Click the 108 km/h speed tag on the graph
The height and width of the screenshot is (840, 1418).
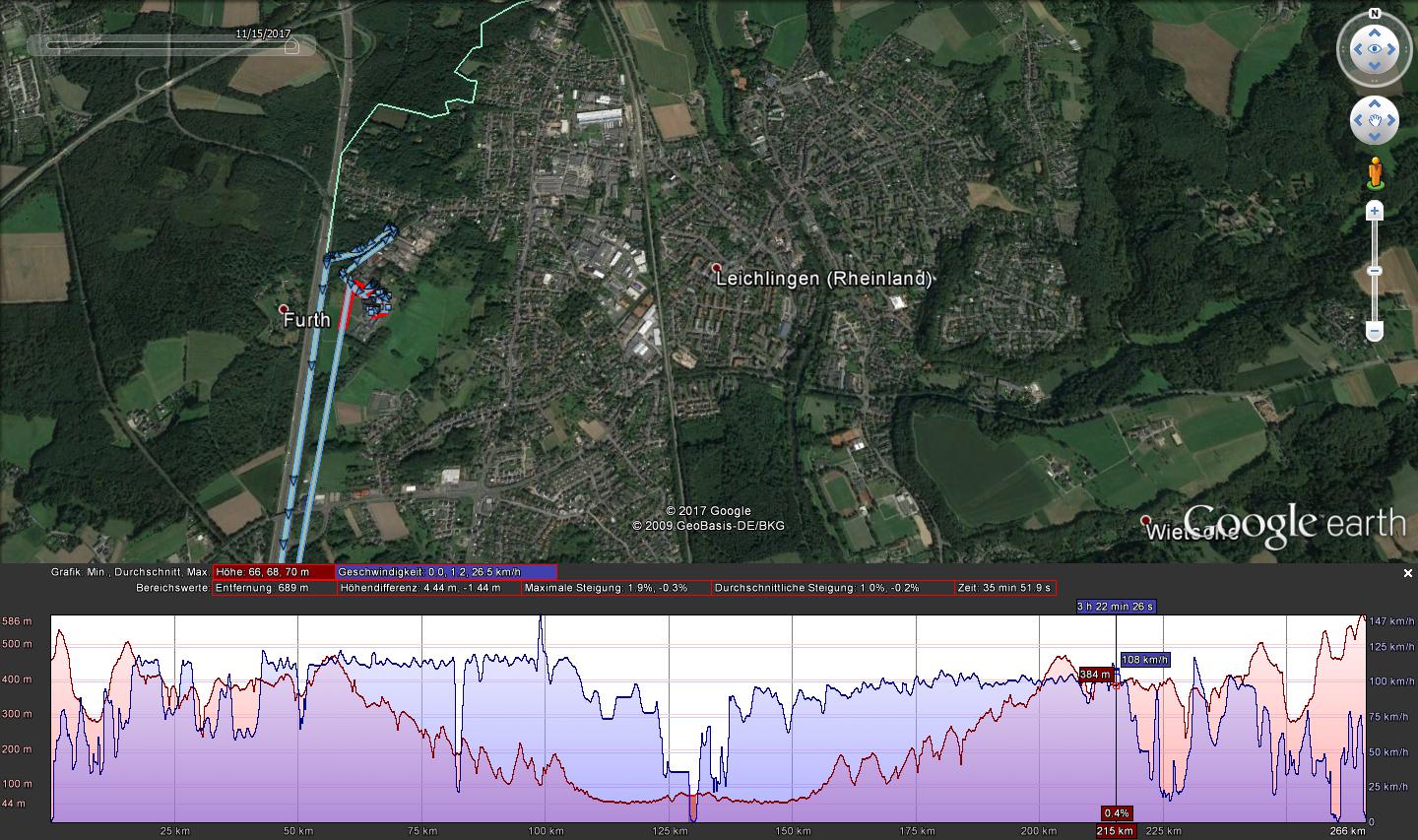tap(1143, 660)
